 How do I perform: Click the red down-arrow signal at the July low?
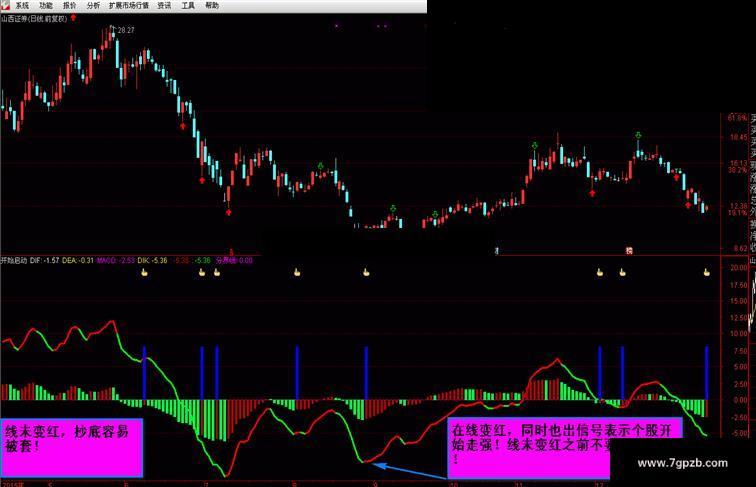pyautogui.click(x=229, y=212)
